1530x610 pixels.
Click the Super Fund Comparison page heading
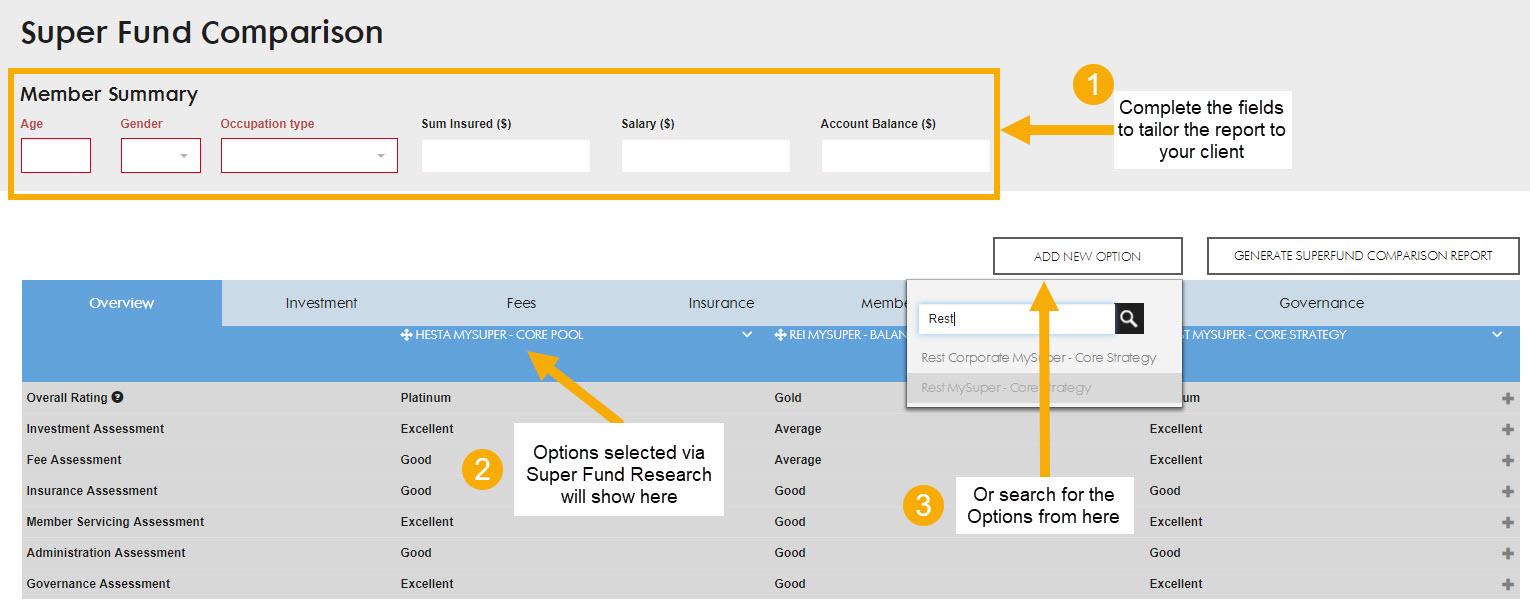point(202,32)
